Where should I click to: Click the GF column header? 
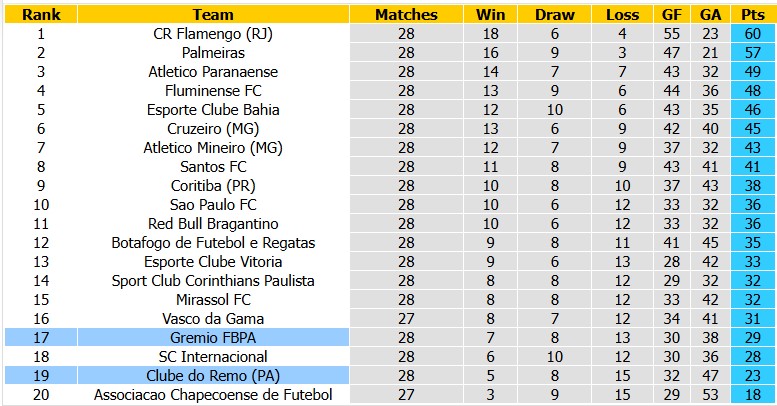tap(671, 14)
